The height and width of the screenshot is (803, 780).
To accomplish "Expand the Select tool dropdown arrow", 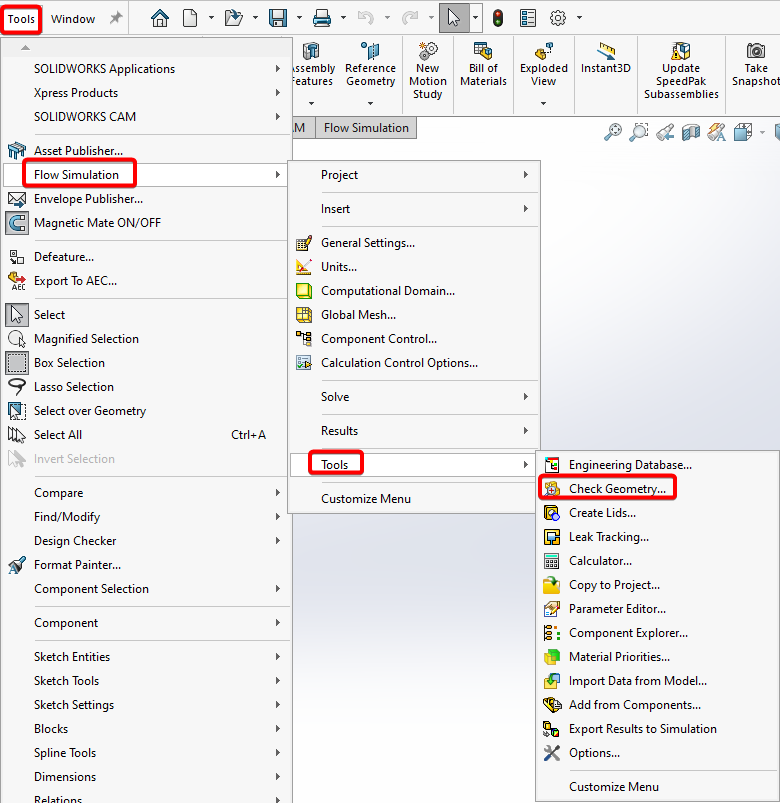I will [475, 18].
